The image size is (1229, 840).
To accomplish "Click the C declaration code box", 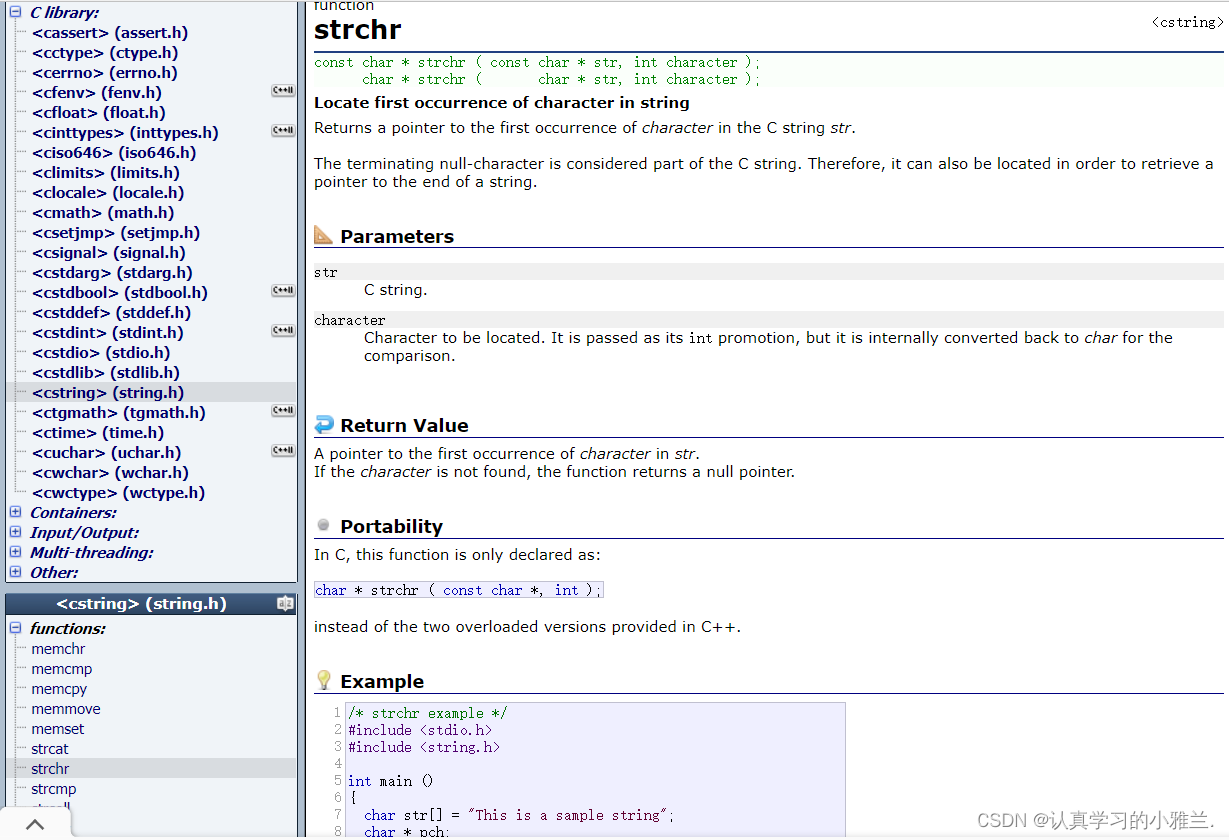I will pos(459,590).
